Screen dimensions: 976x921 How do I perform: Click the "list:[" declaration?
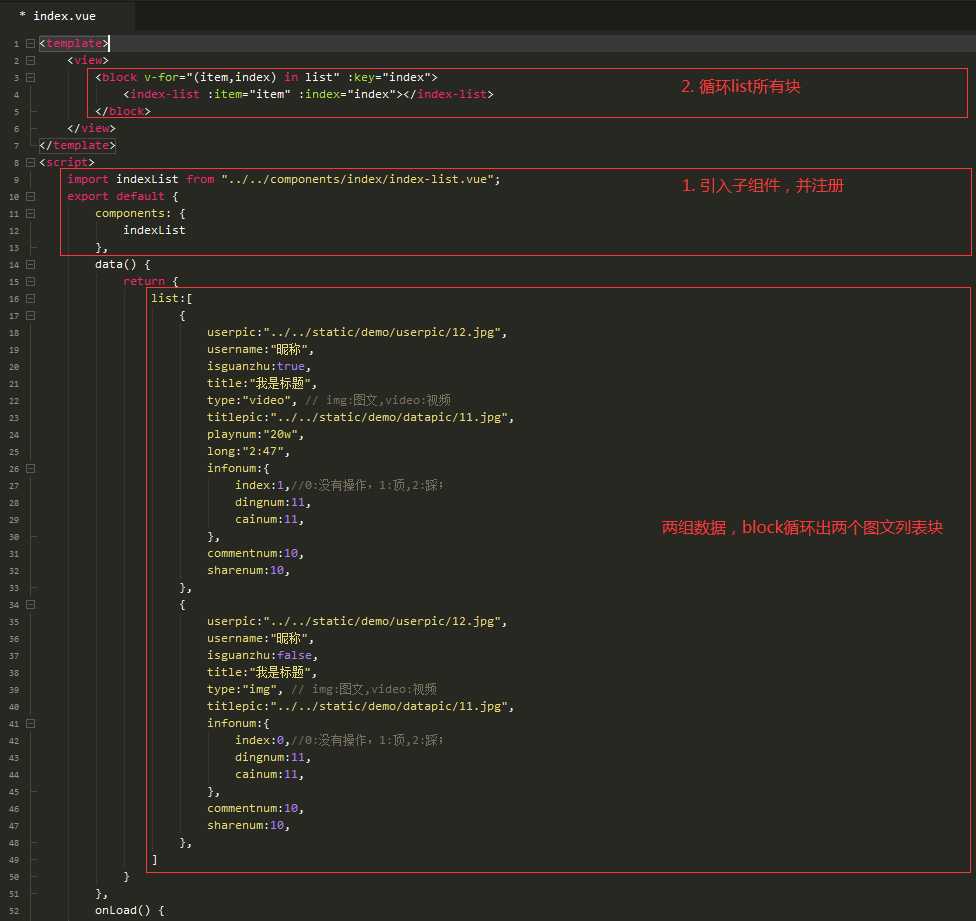point(172,298)
